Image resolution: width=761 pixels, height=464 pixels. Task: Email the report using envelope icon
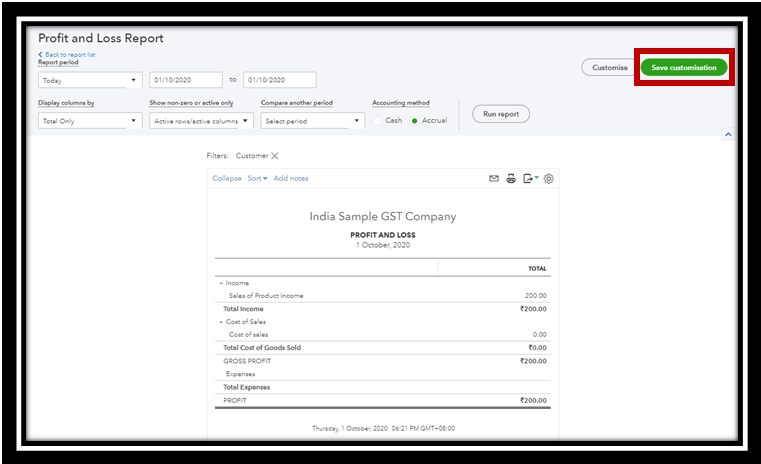[493, 179]
